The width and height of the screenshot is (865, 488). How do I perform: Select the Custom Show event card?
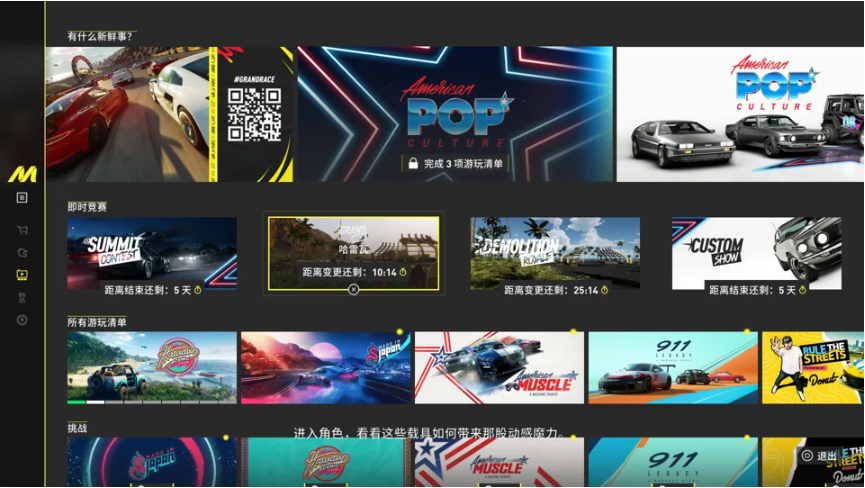[757, 254]
